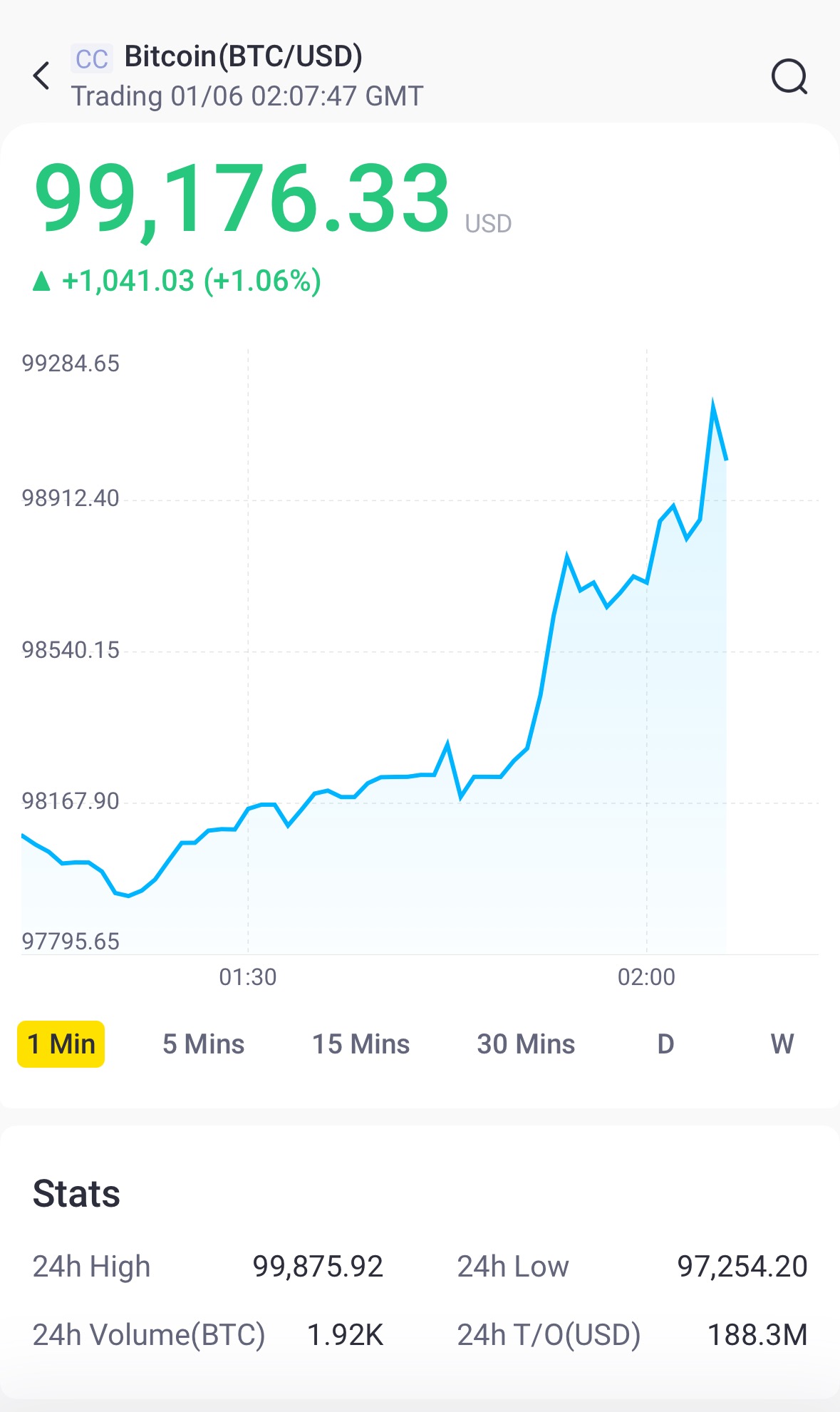Screen dimensions: 840x1412
Task: Tap the 24h High value 99,875.92
Action: [318, 1267]
